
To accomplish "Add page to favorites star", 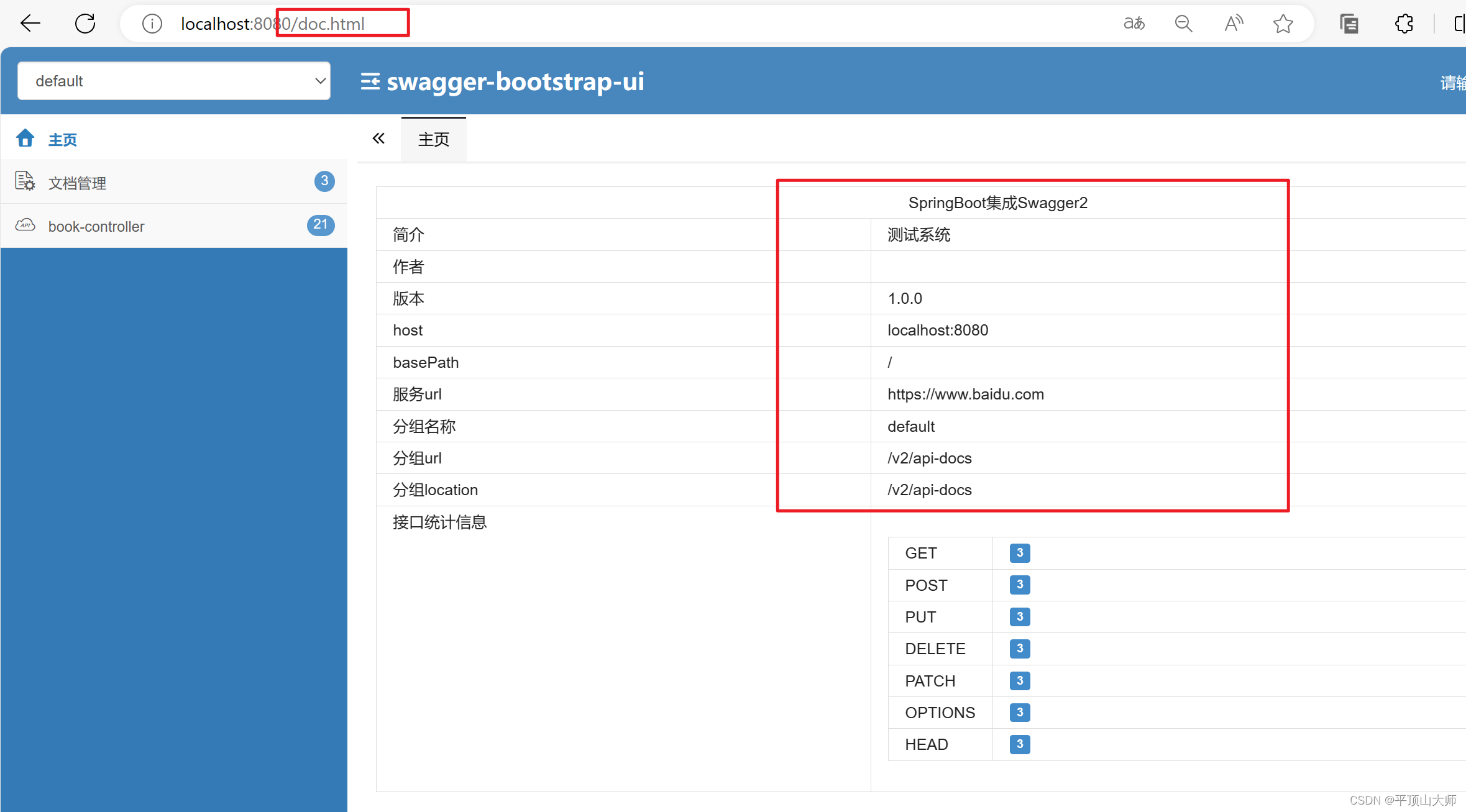I will 1283,24.
